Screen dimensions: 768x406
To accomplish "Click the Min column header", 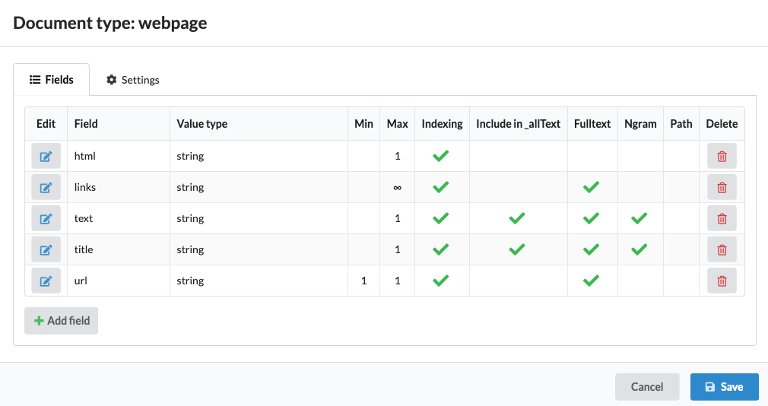I will click(364, 124).
